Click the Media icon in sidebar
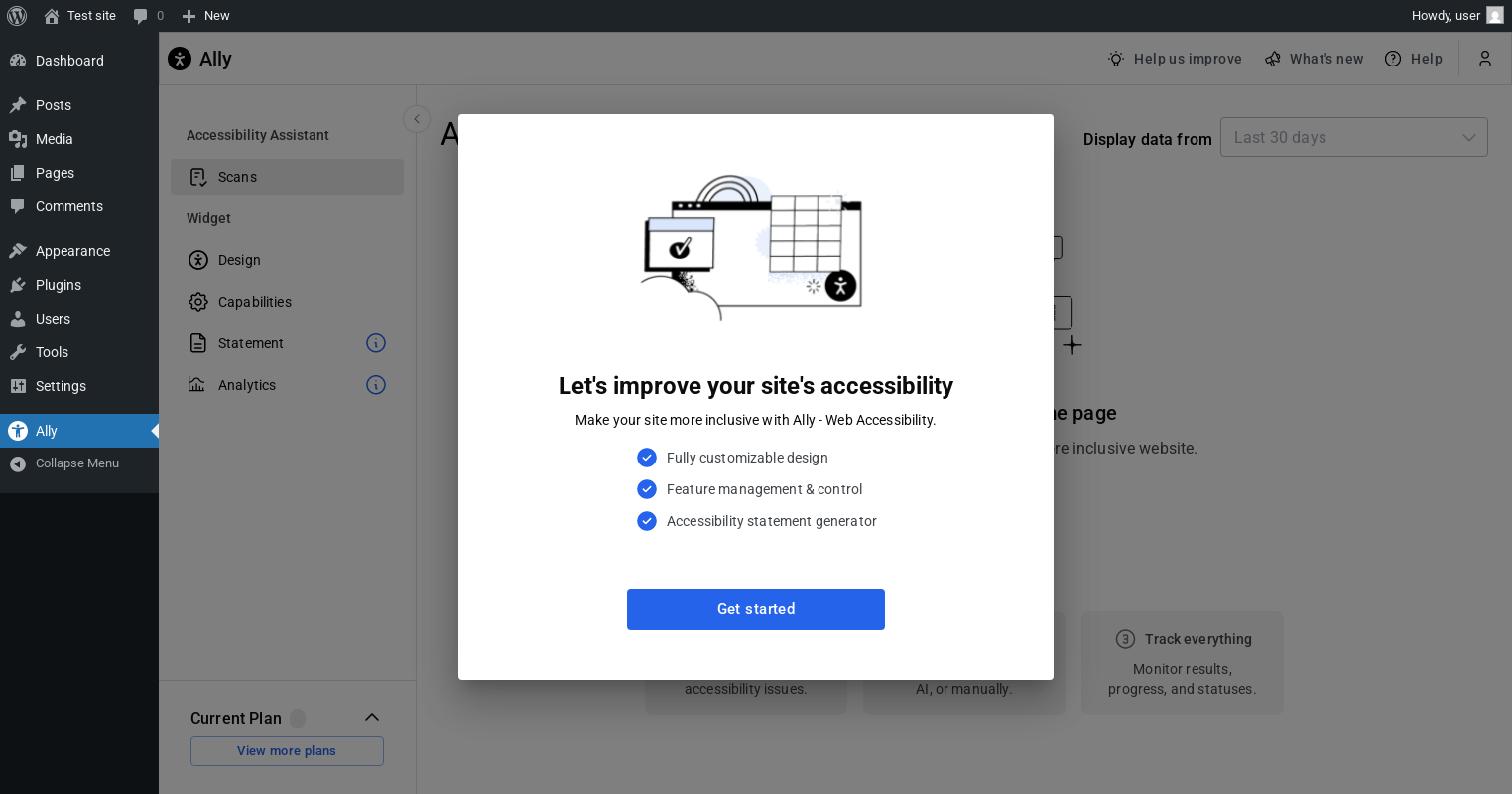1512x794 pixels. click(x=18, y=139)
